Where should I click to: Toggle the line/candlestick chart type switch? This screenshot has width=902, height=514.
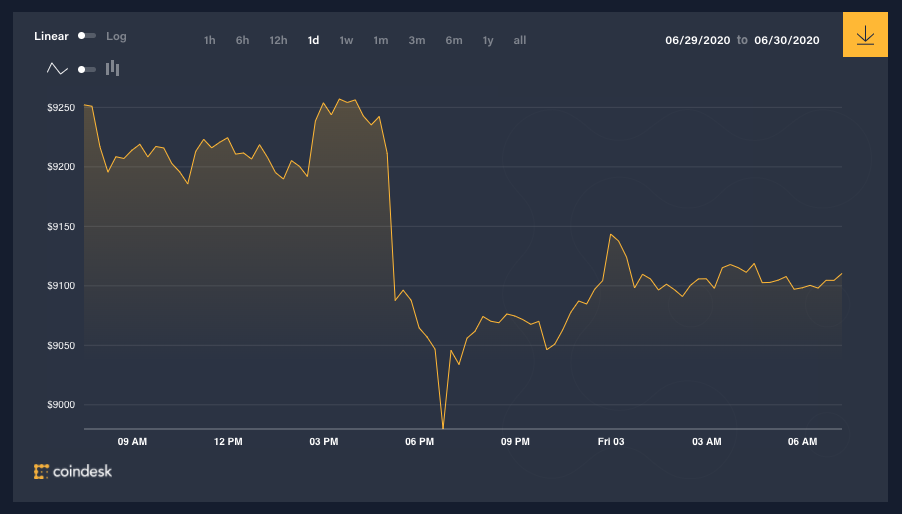(87, 69)
